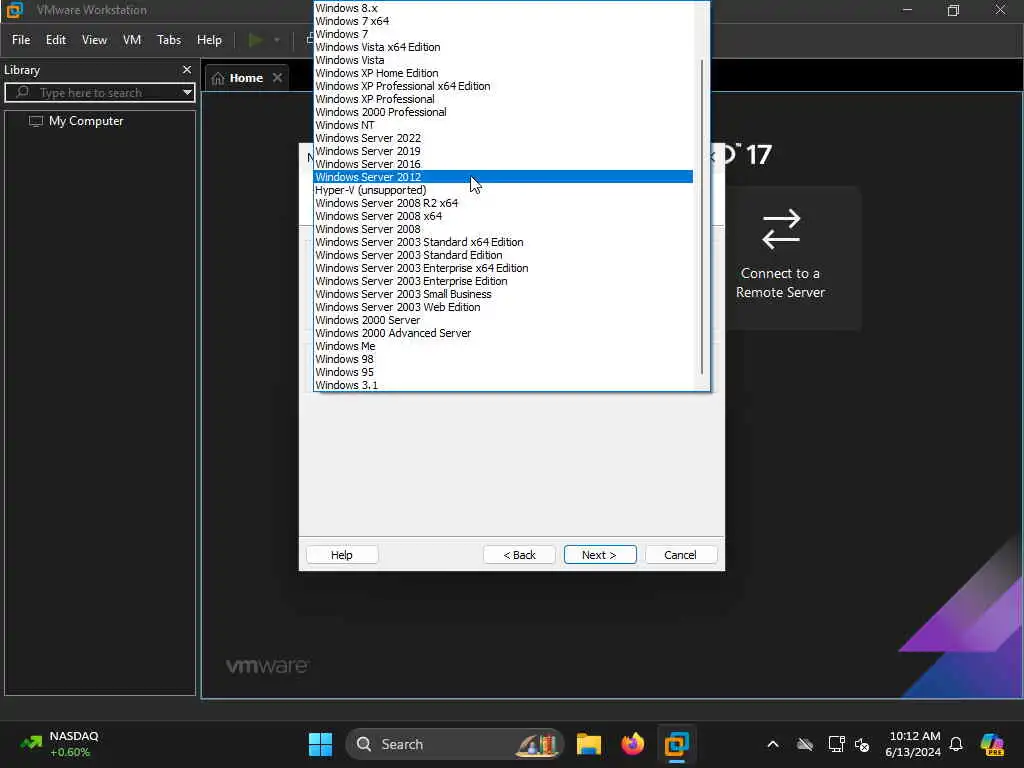Image resolution: width=1024 pixels, height=768 pixels.
Task: Open the Windows Start menu
Action: [320, 744]
